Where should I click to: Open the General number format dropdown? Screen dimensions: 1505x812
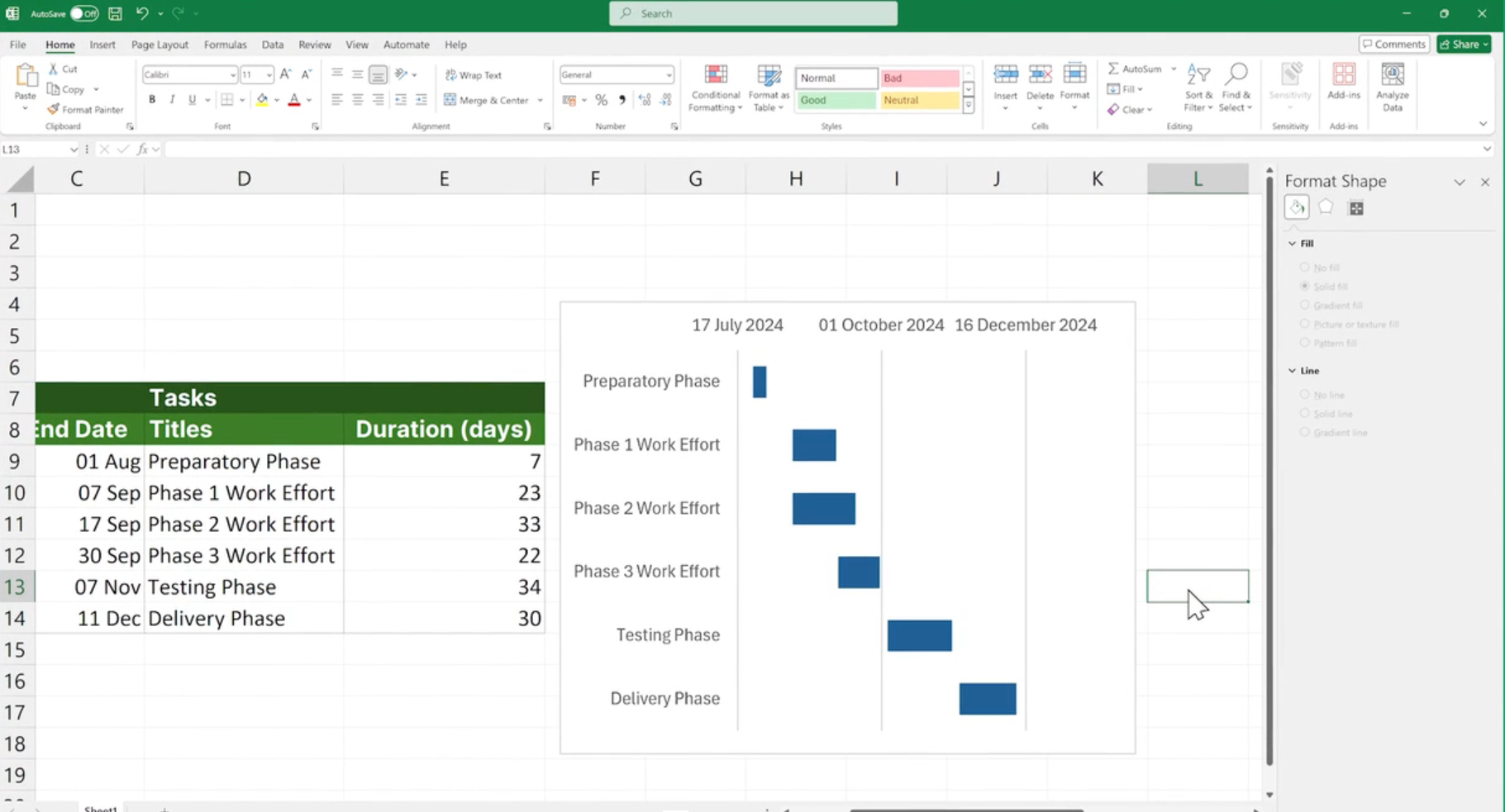(x=668, y=75)
